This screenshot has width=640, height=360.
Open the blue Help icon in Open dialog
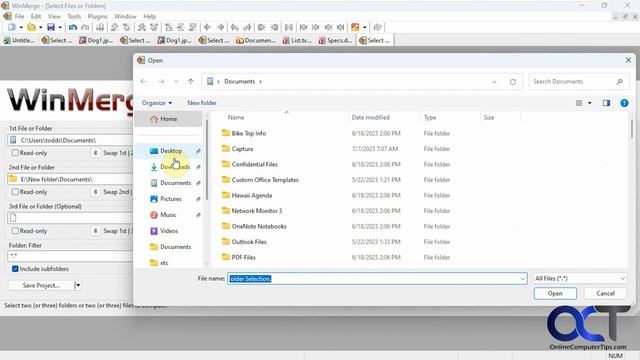click(624, 103)
